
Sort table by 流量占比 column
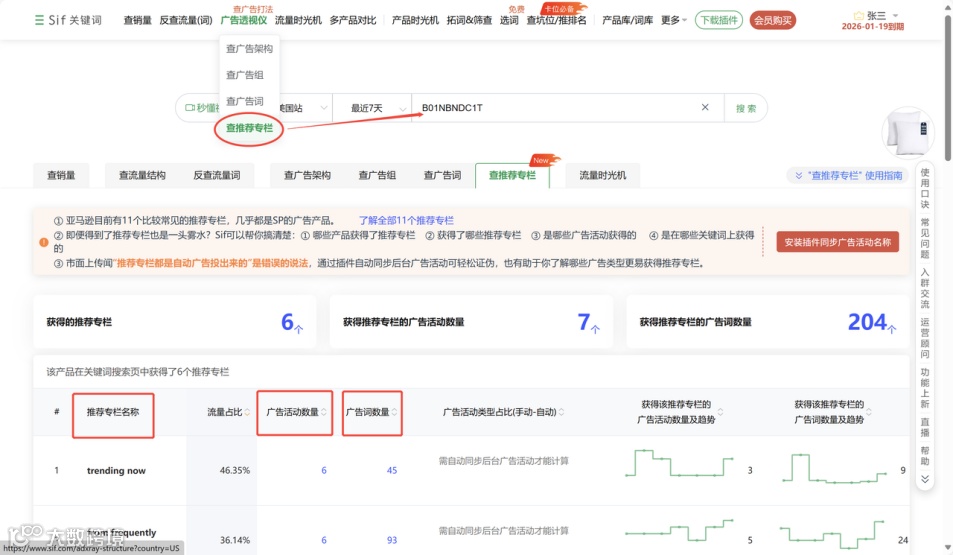coord(247,412)
